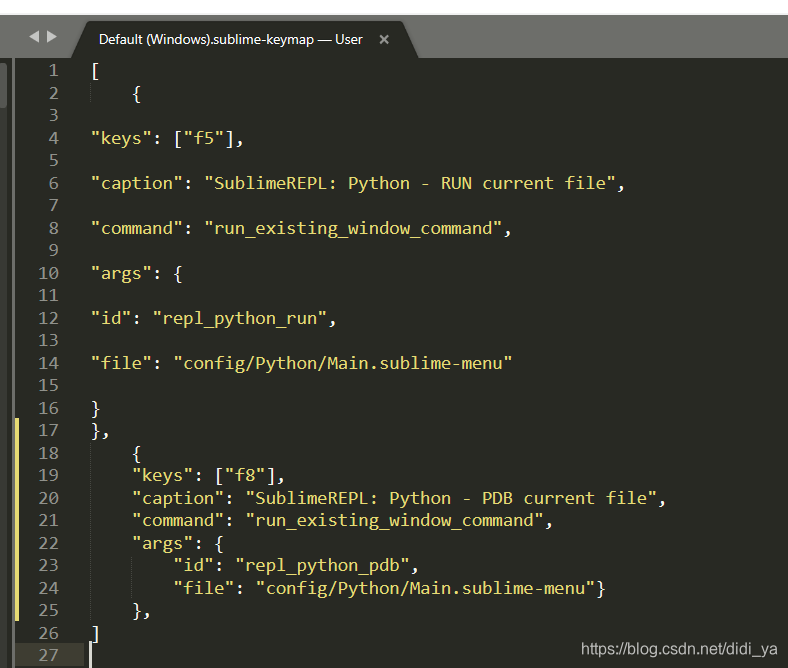This screenshot has width=788, height=668.
Task: Click the "command" line on row 21
Action: point(343,521)
